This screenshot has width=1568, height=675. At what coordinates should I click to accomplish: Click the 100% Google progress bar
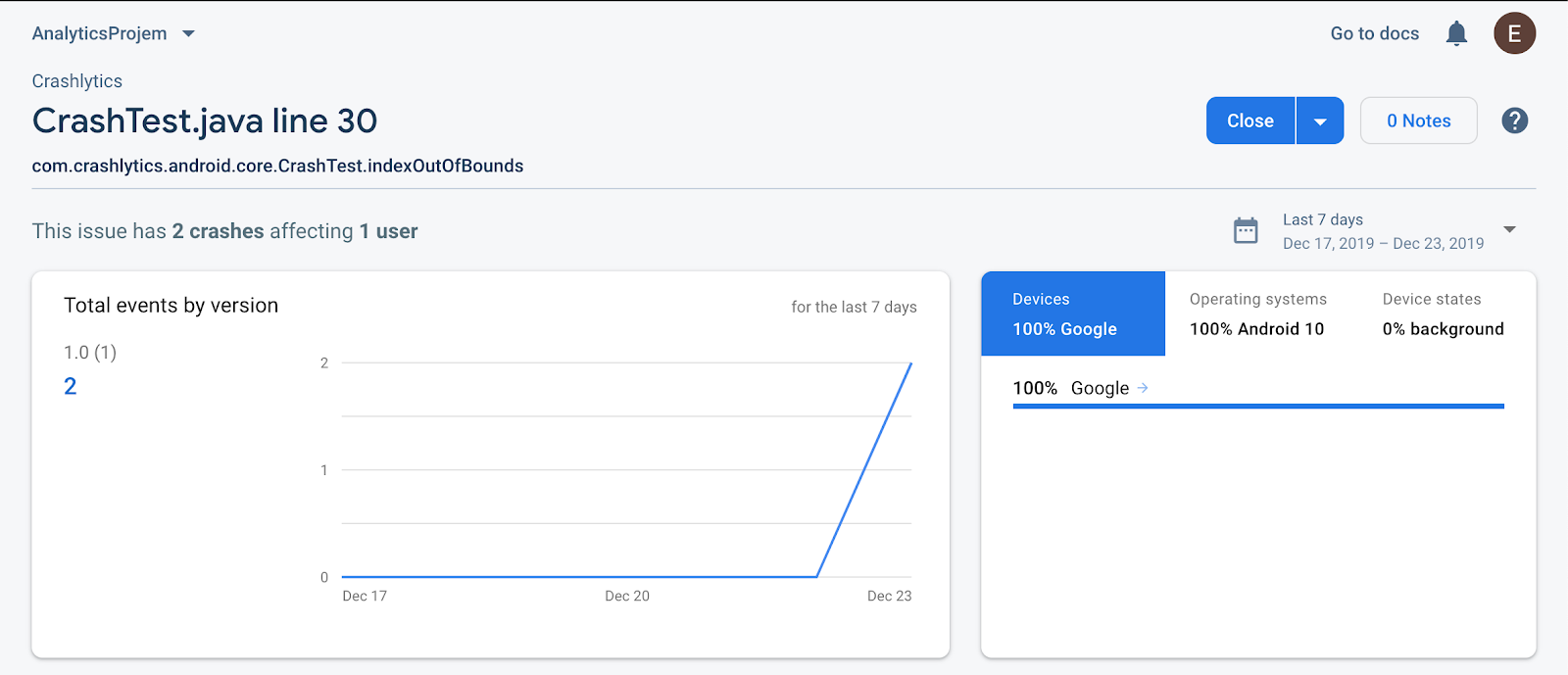(x=1258, y=406)
